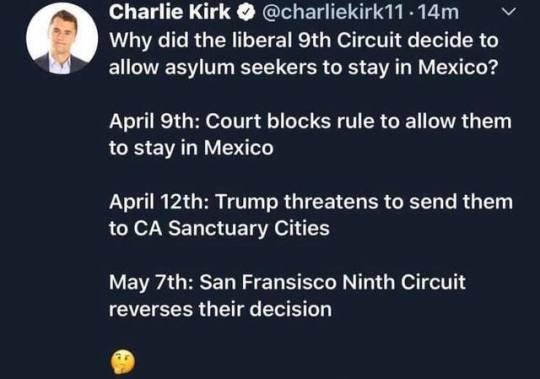Click 'Ninth Circuit' in May 7th line
The width and height of the screenshot is (540, 379).
tap(404, 282)
